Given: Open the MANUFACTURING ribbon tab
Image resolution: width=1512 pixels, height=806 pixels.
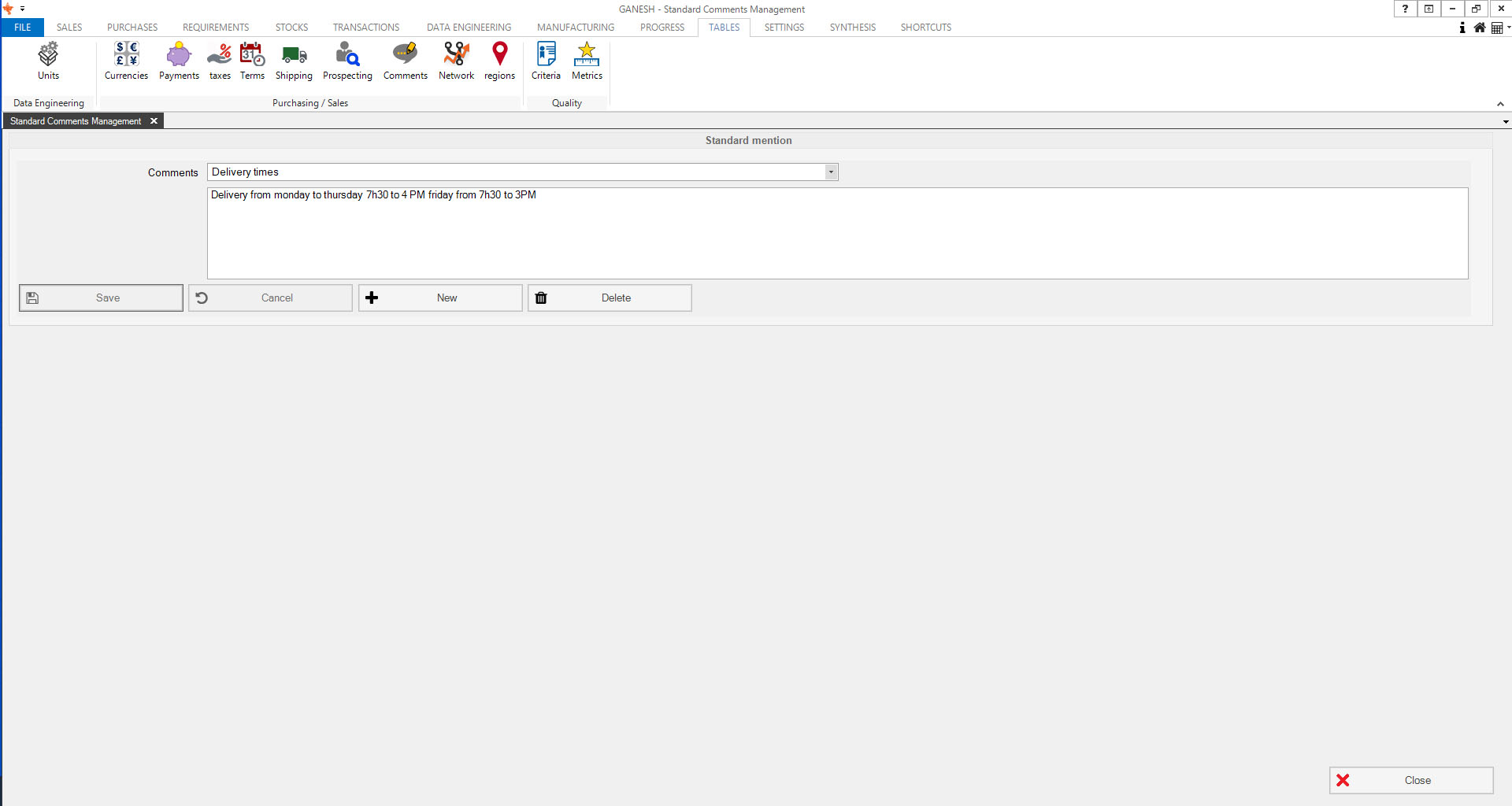Looking at the screenshot, I should click(576, 28).
